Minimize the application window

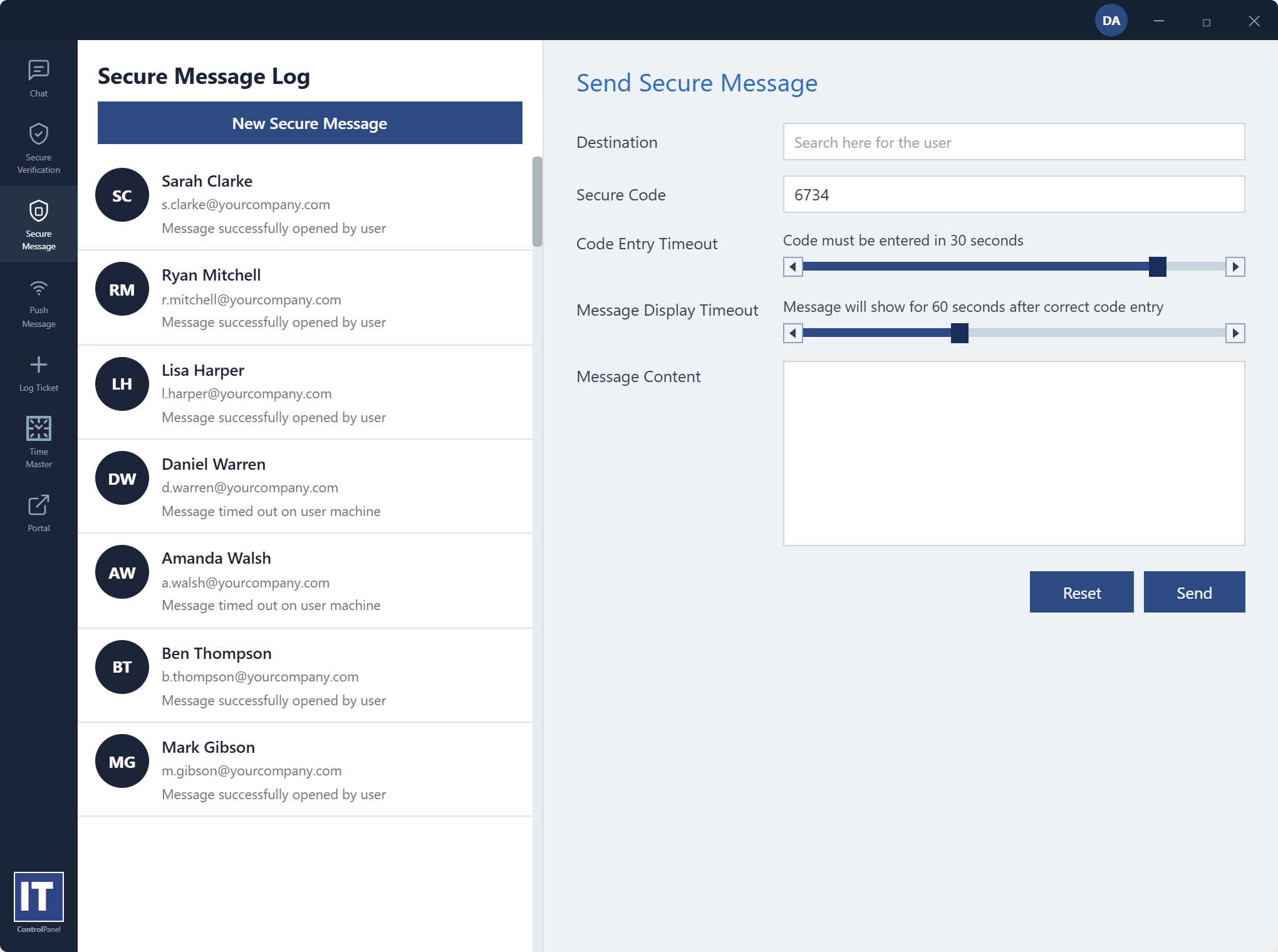point(1159,21)
